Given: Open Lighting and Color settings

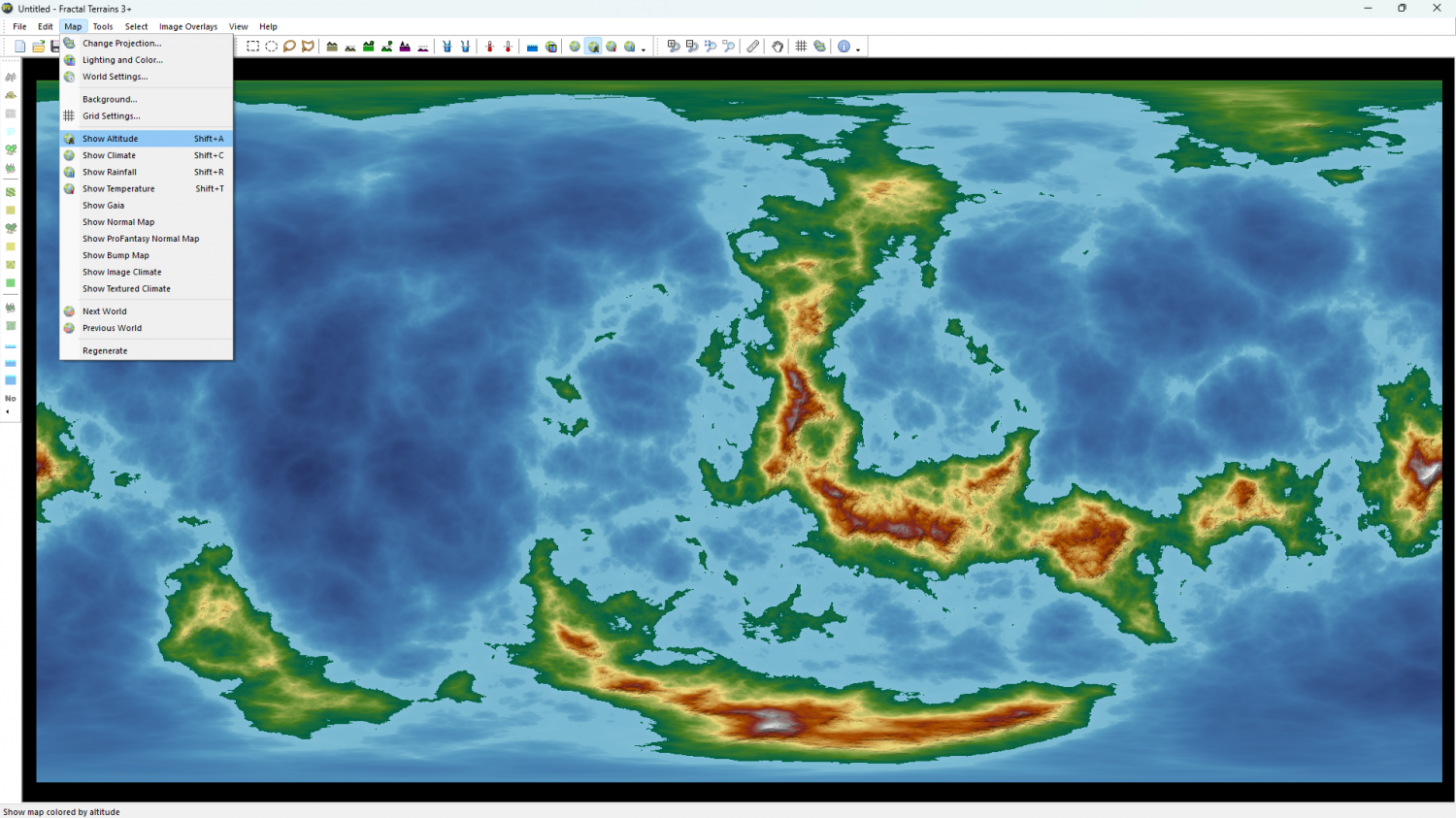Looking at the screenshot, I should click(122, 60).
